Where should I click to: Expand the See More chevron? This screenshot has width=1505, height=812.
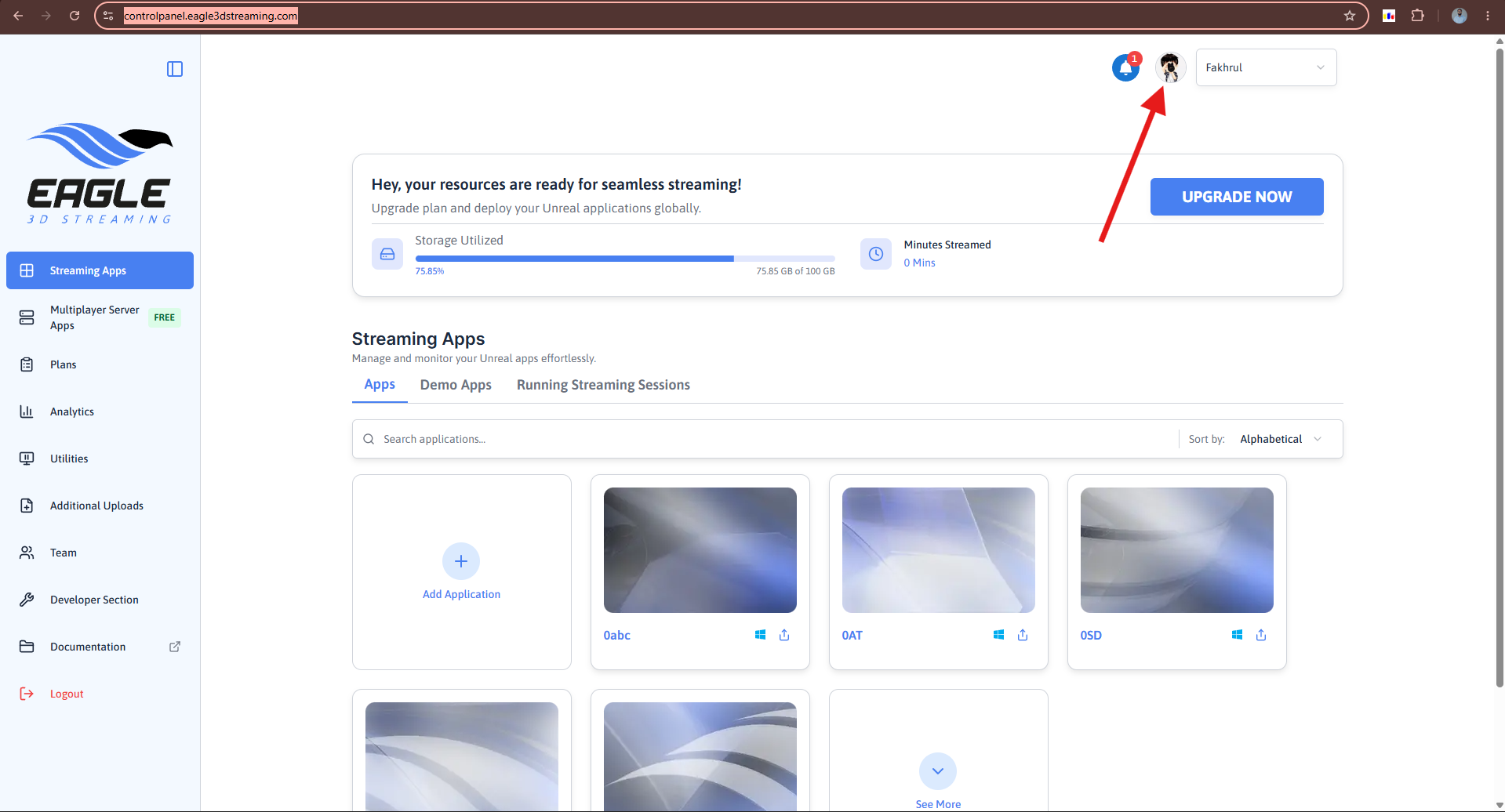coord(938,771)
